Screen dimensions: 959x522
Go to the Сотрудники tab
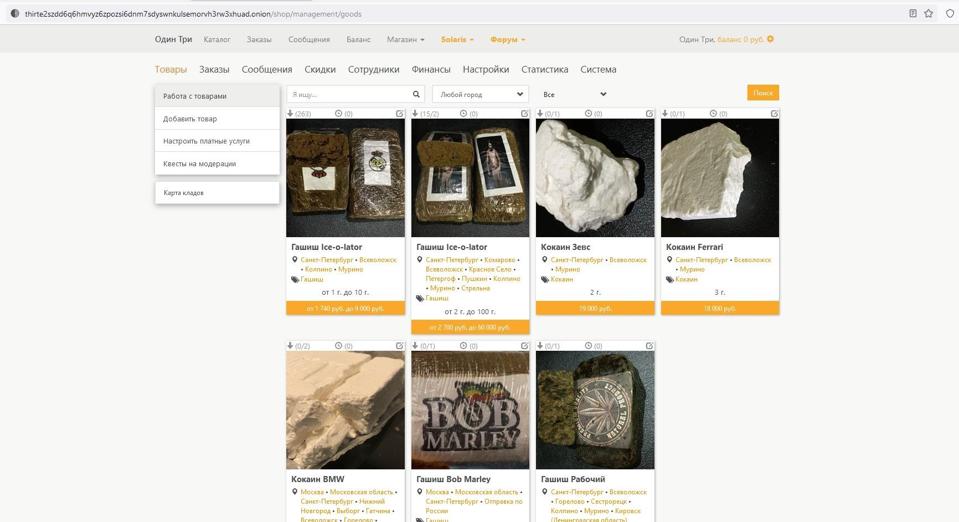tap(374, 69)
